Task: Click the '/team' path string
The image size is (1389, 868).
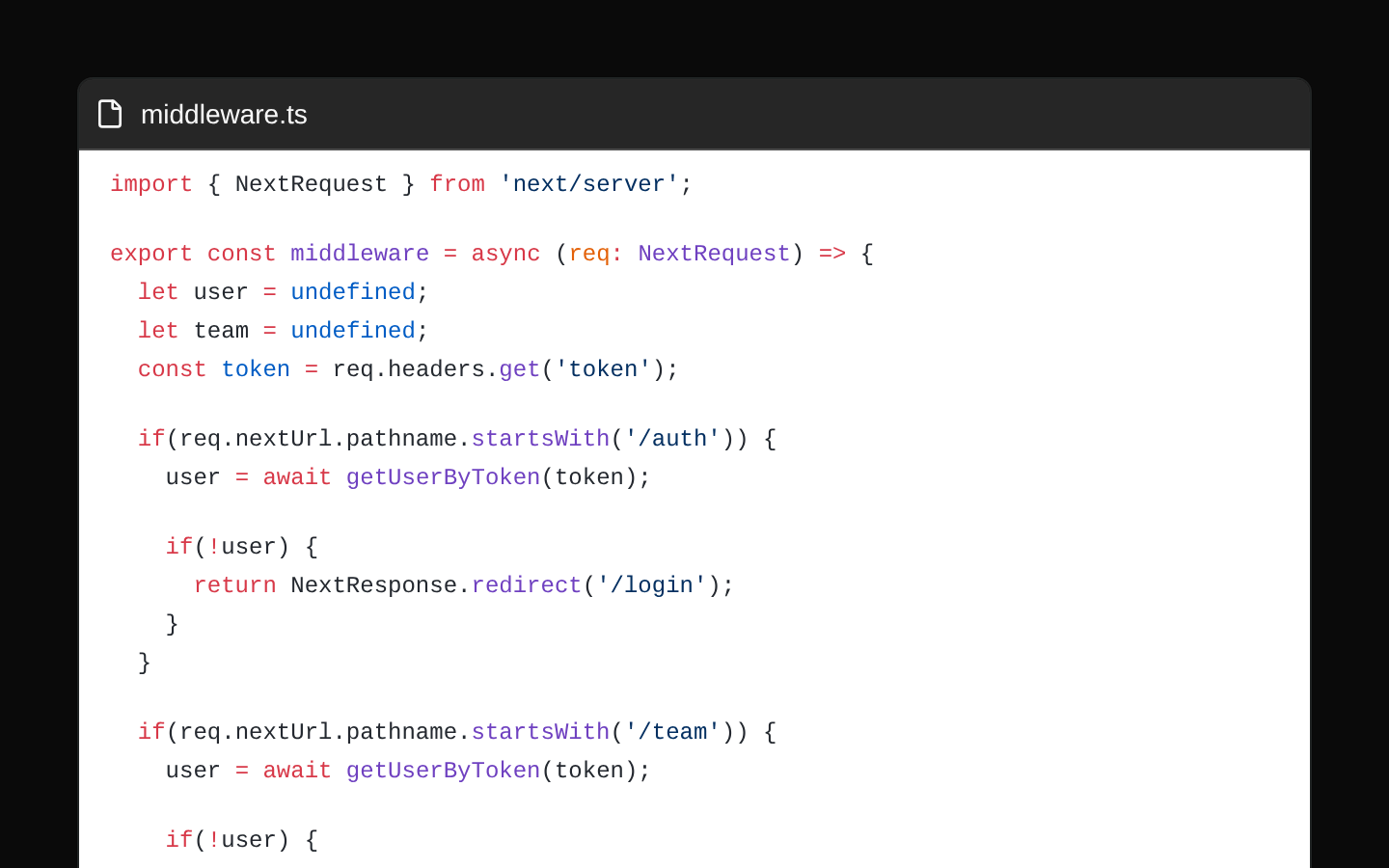Action: pyautogui.click(x=672, y=732)
